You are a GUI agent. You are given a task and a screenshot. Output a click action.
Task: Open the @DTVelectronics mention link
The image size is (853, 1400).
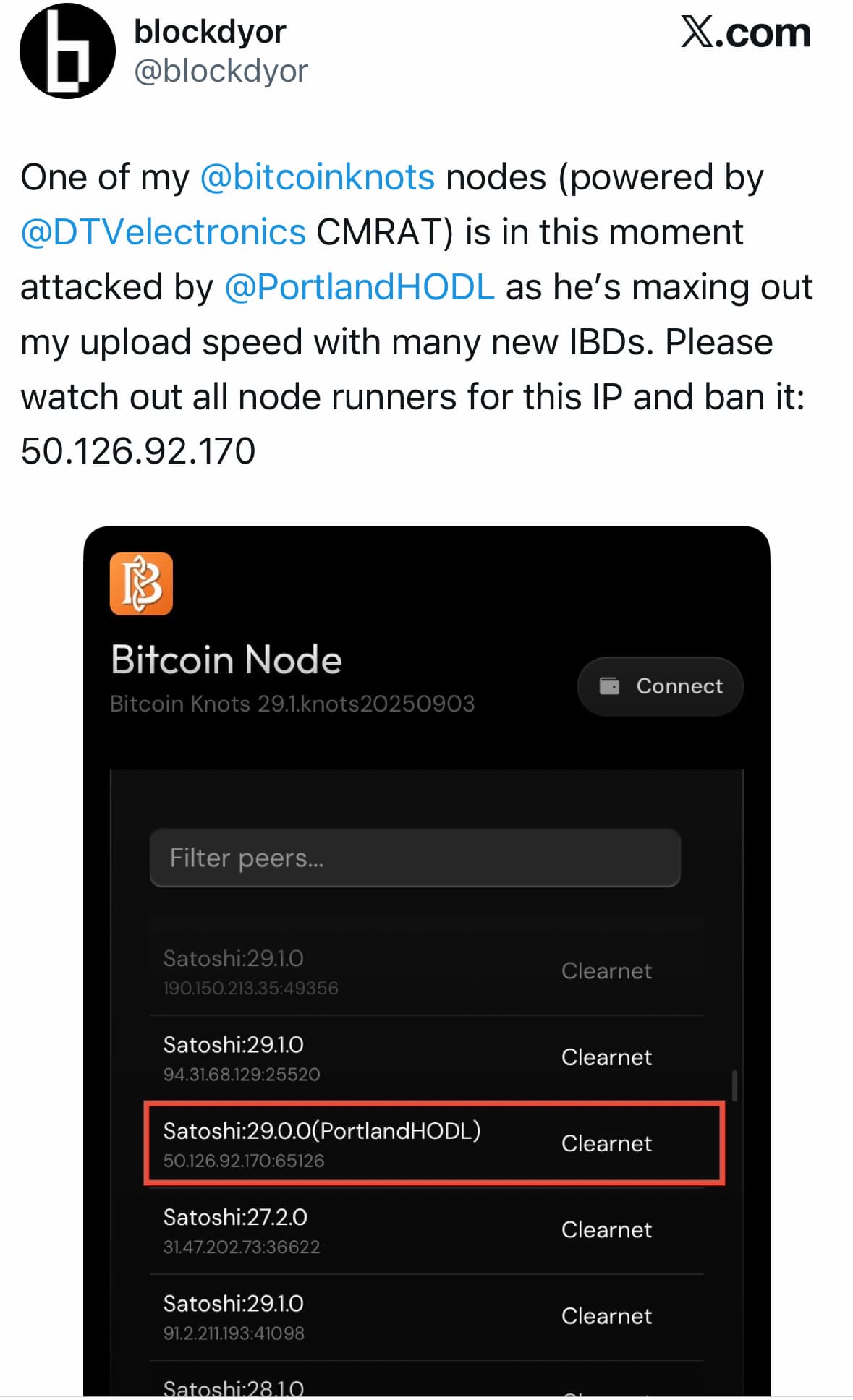[164, 232]
